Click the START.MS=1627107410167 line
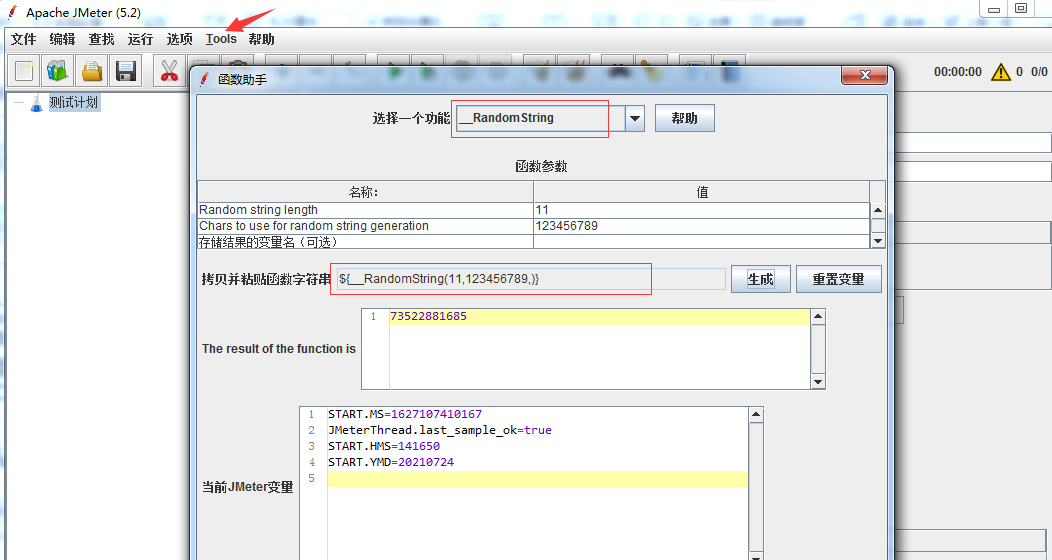The image size is (1052, 560). click(405, 414)
